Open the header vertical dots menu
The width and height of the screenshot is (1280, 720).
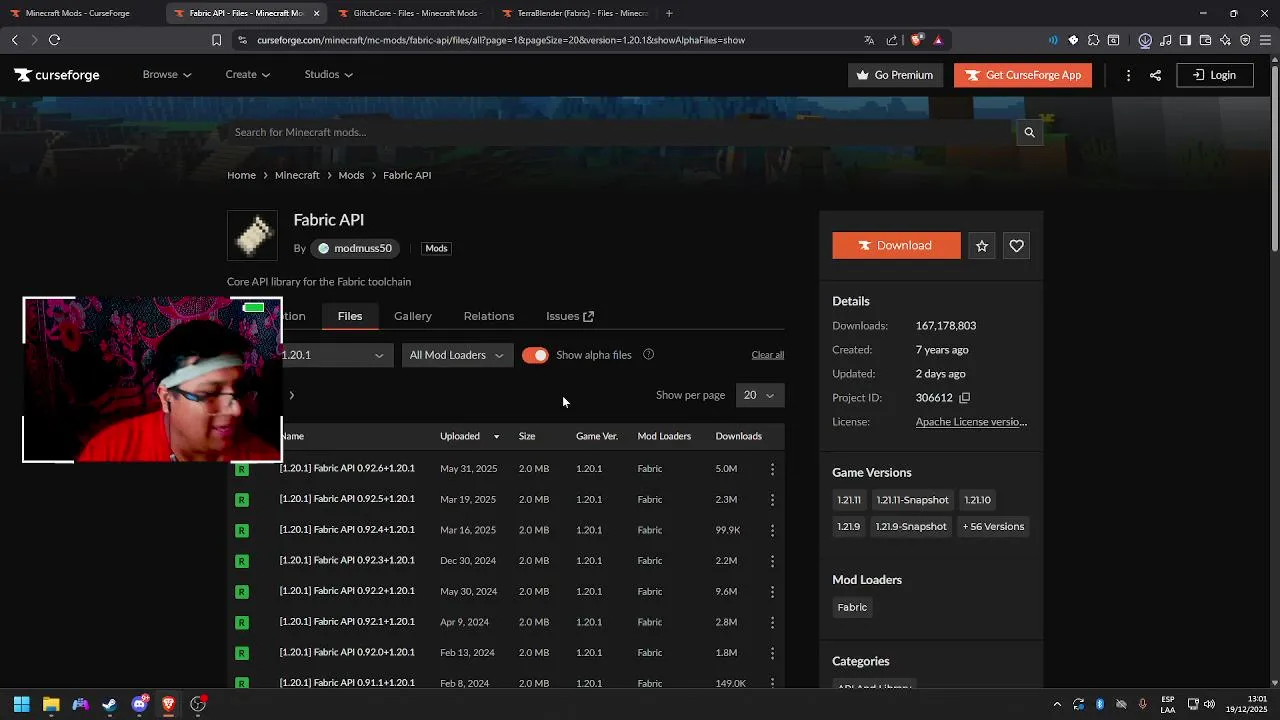[1128, 75]
